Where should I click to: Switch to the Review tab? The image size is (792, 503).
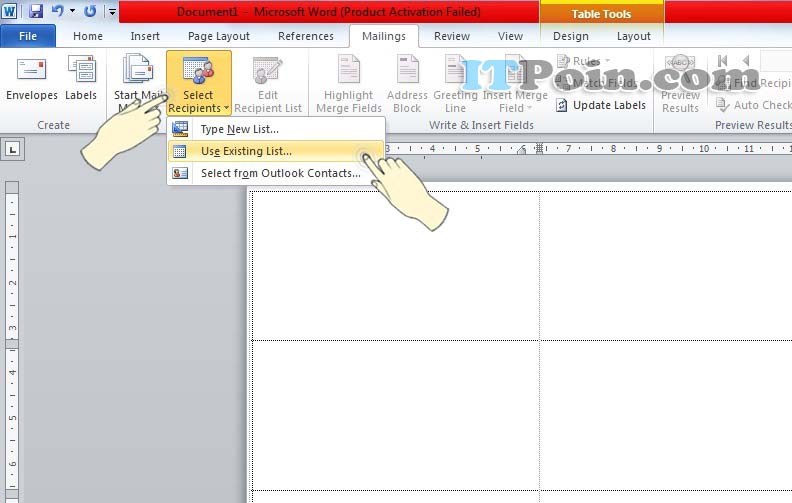452,36
